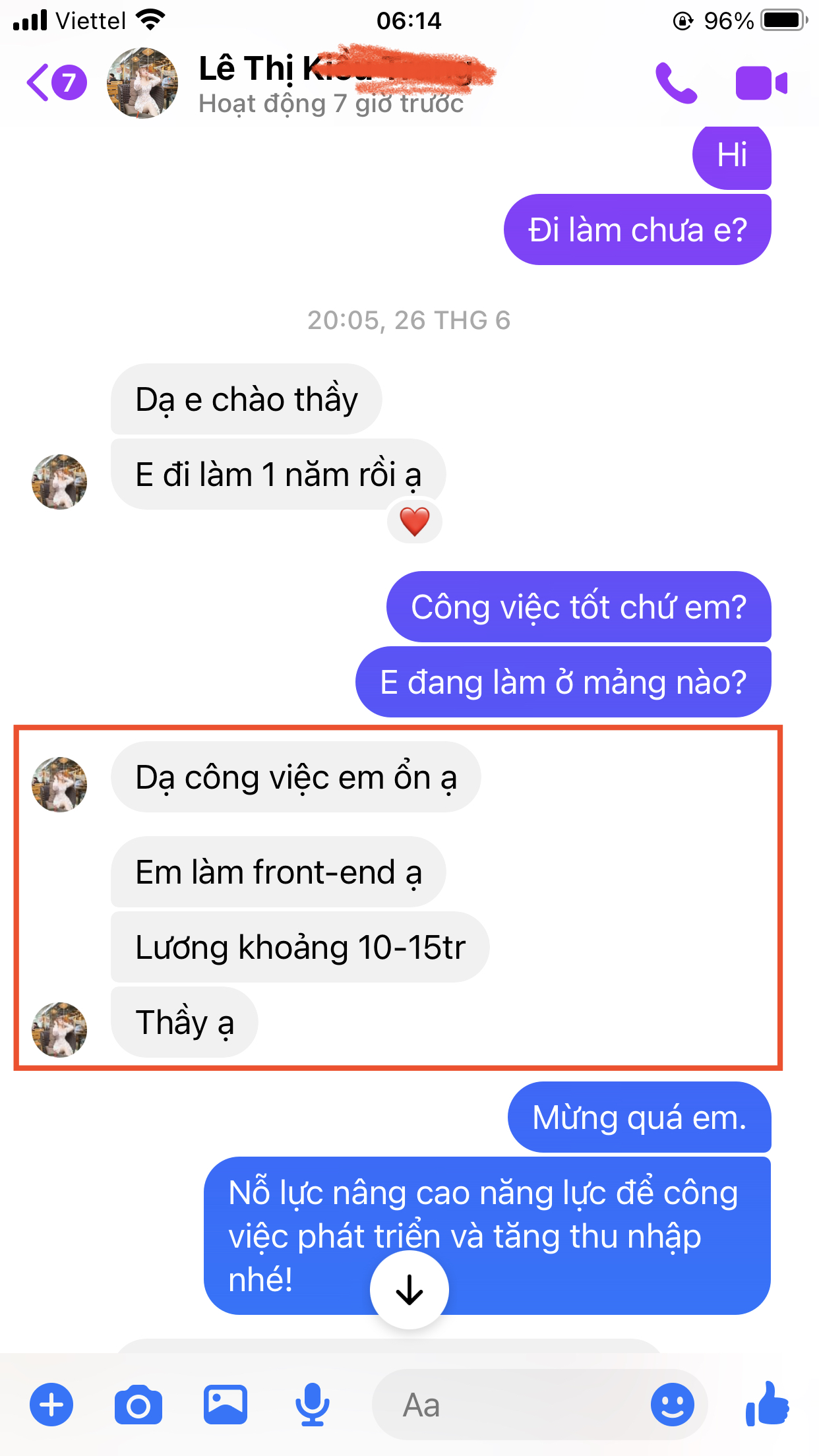819x1456 pixels.
Task: Jump to latest messages with down arrow
Action: [409, 1290]
